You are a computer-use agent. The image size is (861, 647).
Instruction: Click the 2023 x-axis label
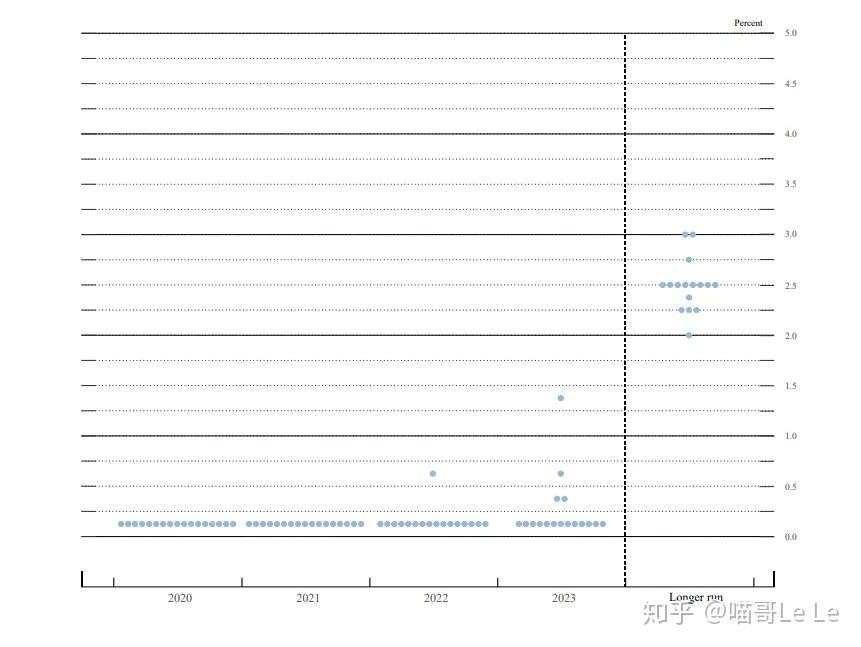coord(563,598)
